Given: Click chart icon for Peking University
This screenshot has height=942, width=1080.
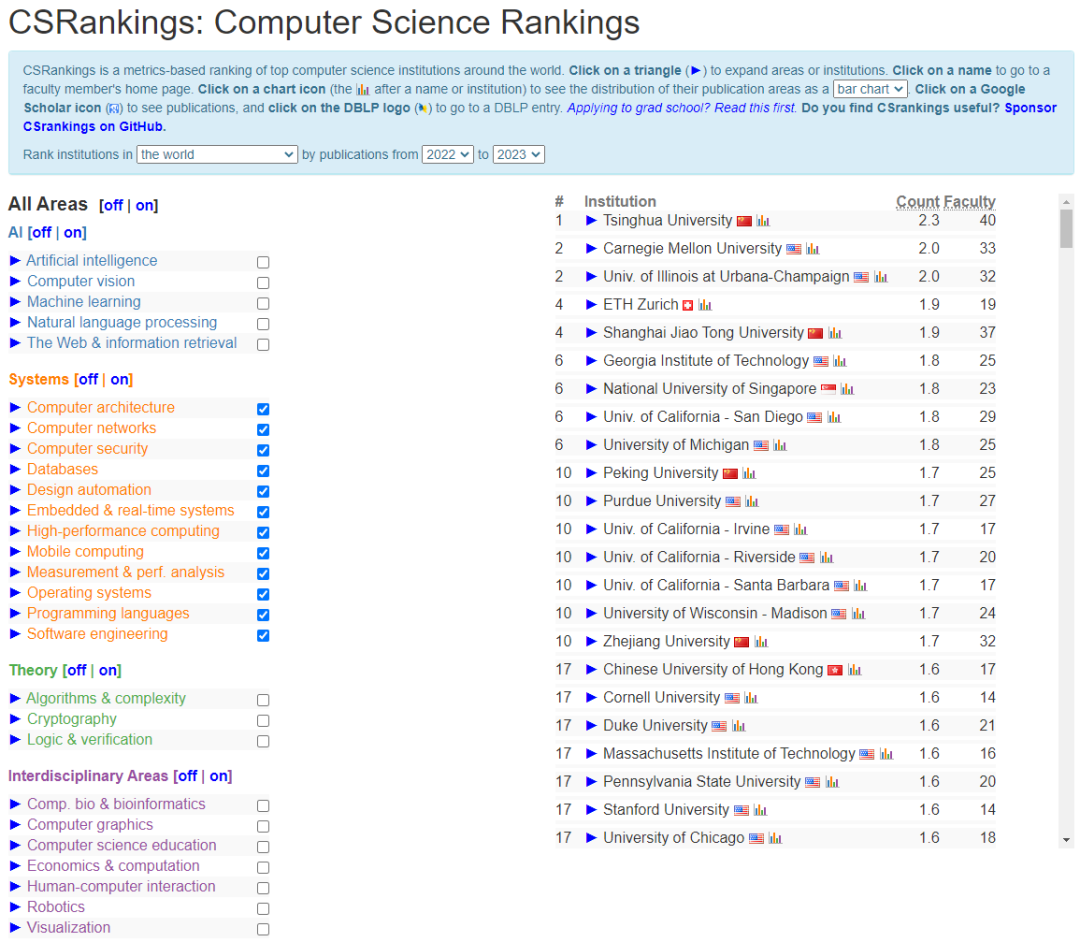Looking at the screenshot, I should click(x=749, y=474).
